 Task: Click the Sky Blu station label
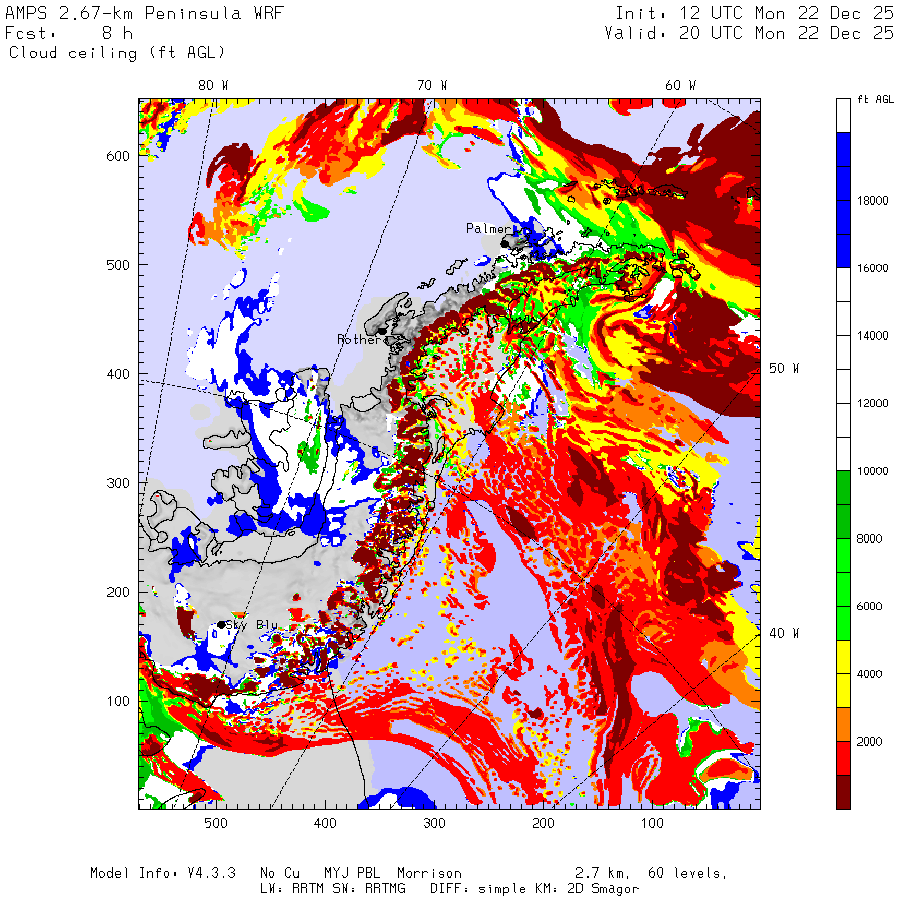pos(252,625)
